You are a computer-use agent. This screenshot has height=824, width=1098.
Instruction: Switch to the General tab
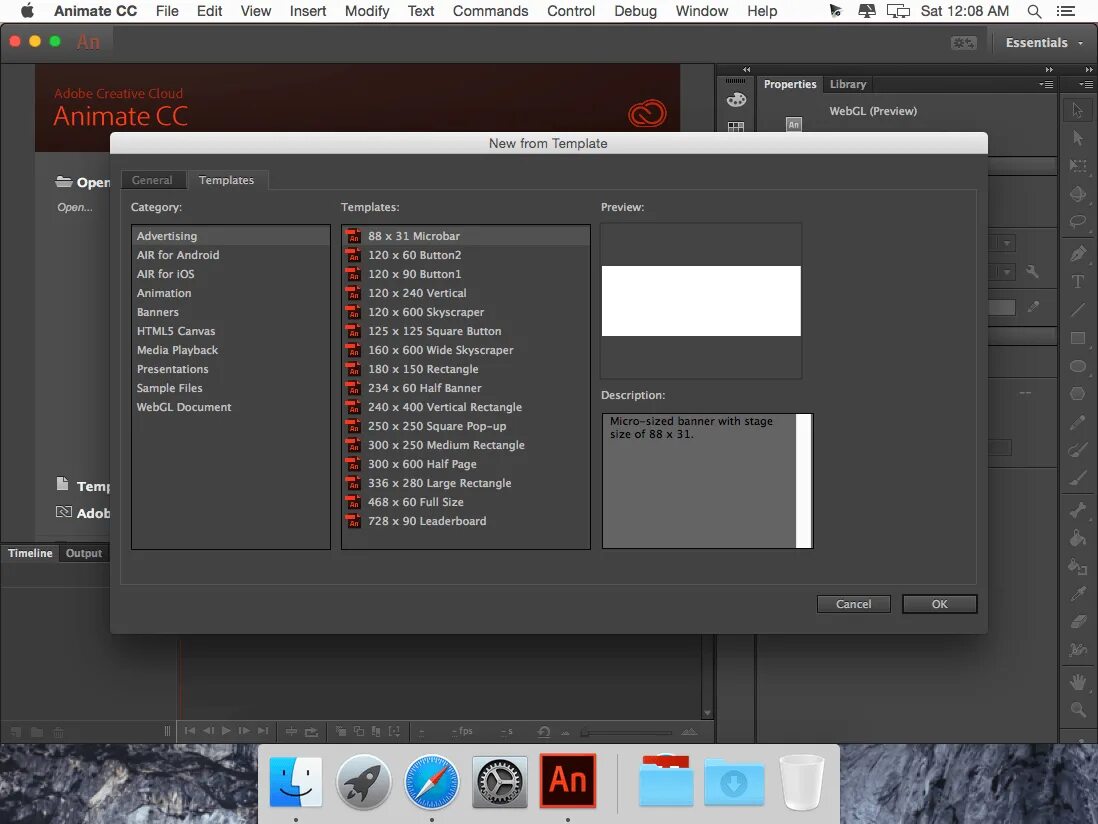[152, 180]
